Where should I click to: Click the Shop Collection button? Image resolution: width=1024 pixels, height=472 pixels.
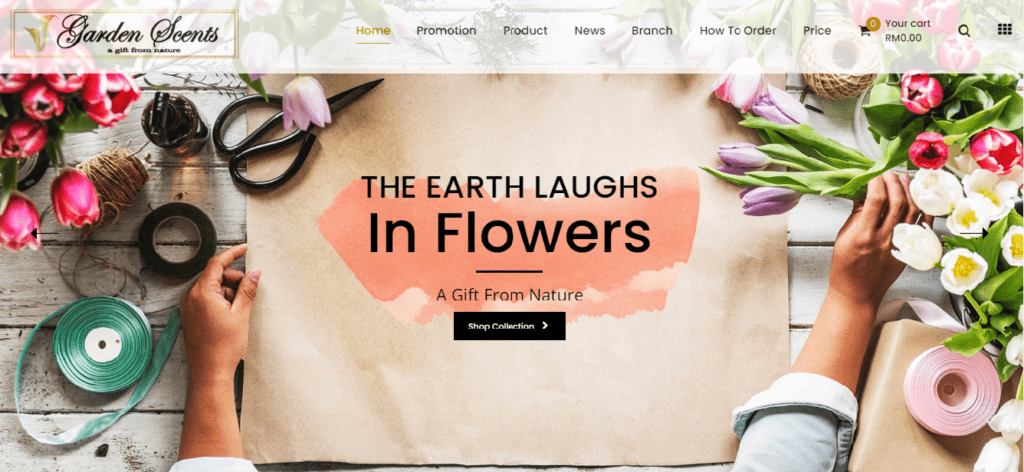tap(509, 326)
